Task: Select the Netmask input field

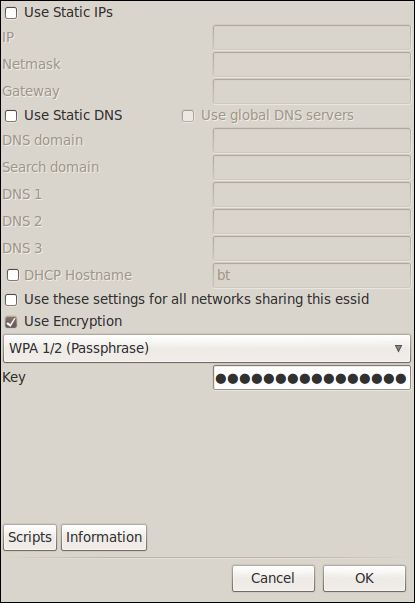Action: pyautogui.click(x=312, y=65)
